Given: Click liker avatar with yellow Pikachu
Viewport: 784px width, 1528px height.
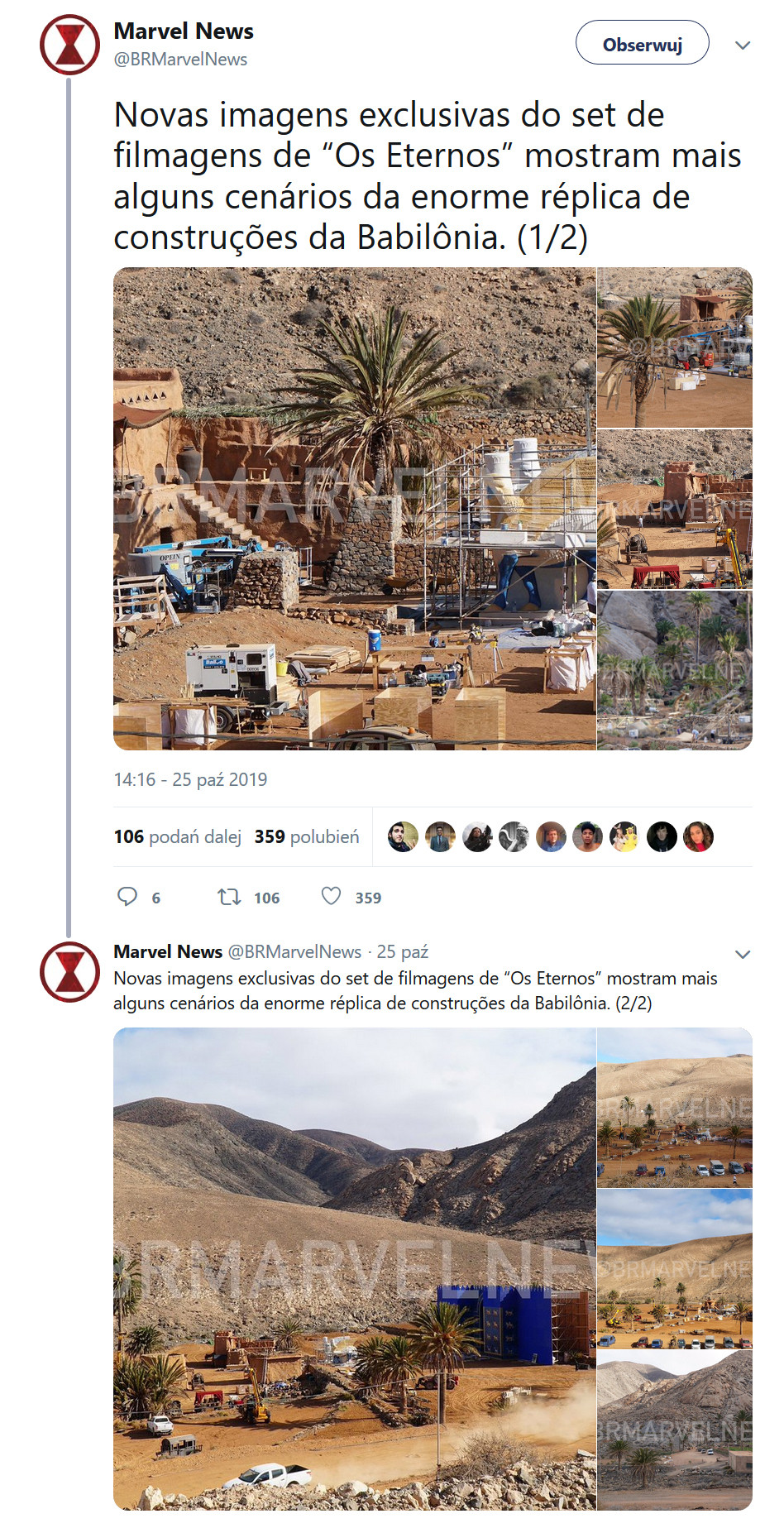Looking at the screenshot, I should (x=624, y=837).
